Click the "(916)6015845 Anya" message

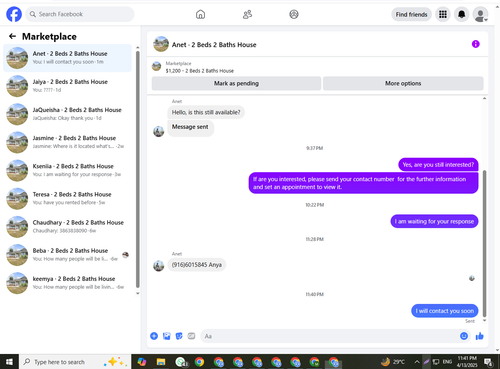click(197, 265)
